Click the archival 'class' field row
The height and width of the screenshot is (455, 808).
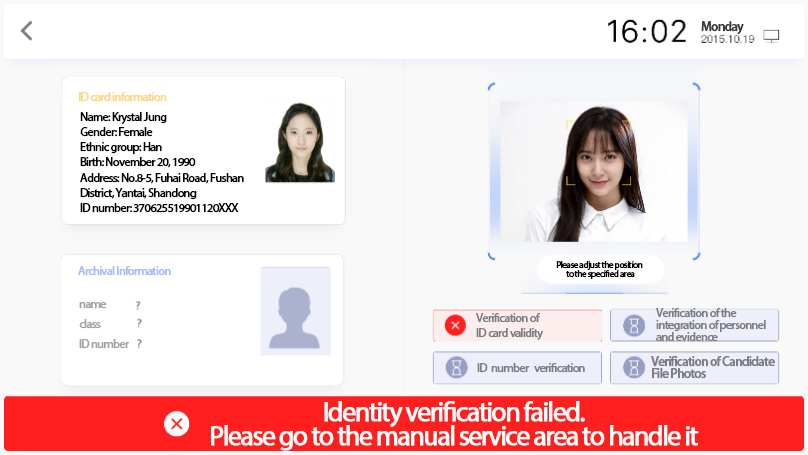click(110, 324)
